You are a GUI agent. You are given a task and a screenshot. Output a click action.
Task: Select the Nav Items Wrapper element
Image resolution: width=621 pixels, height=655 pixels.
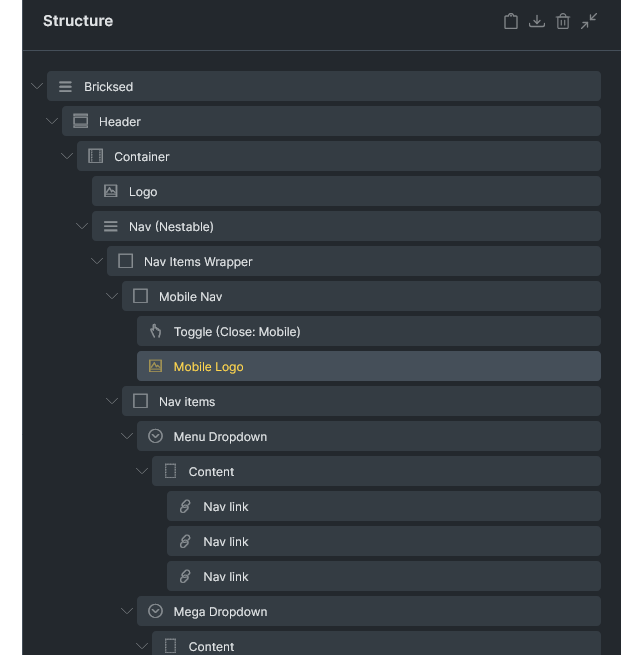coord(354,261)
